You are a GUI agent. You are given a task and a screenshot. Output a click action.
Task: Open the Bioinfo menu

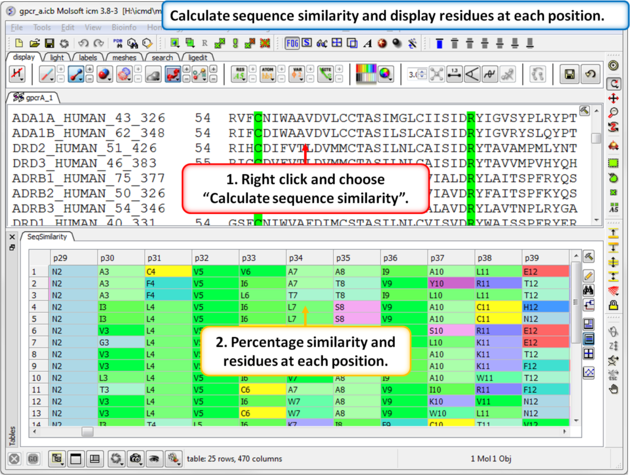(124, 28)
